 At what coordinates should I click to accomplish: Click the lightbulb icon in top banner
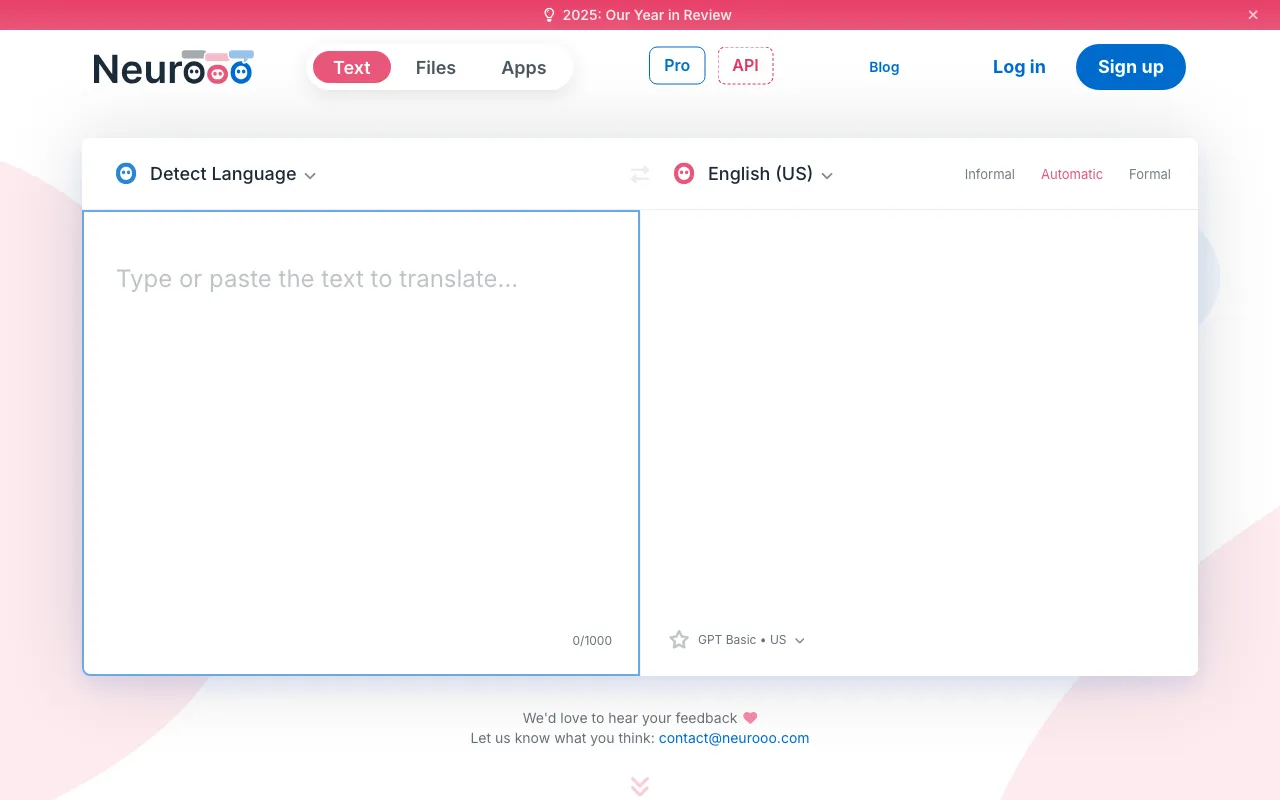[549, 15]
